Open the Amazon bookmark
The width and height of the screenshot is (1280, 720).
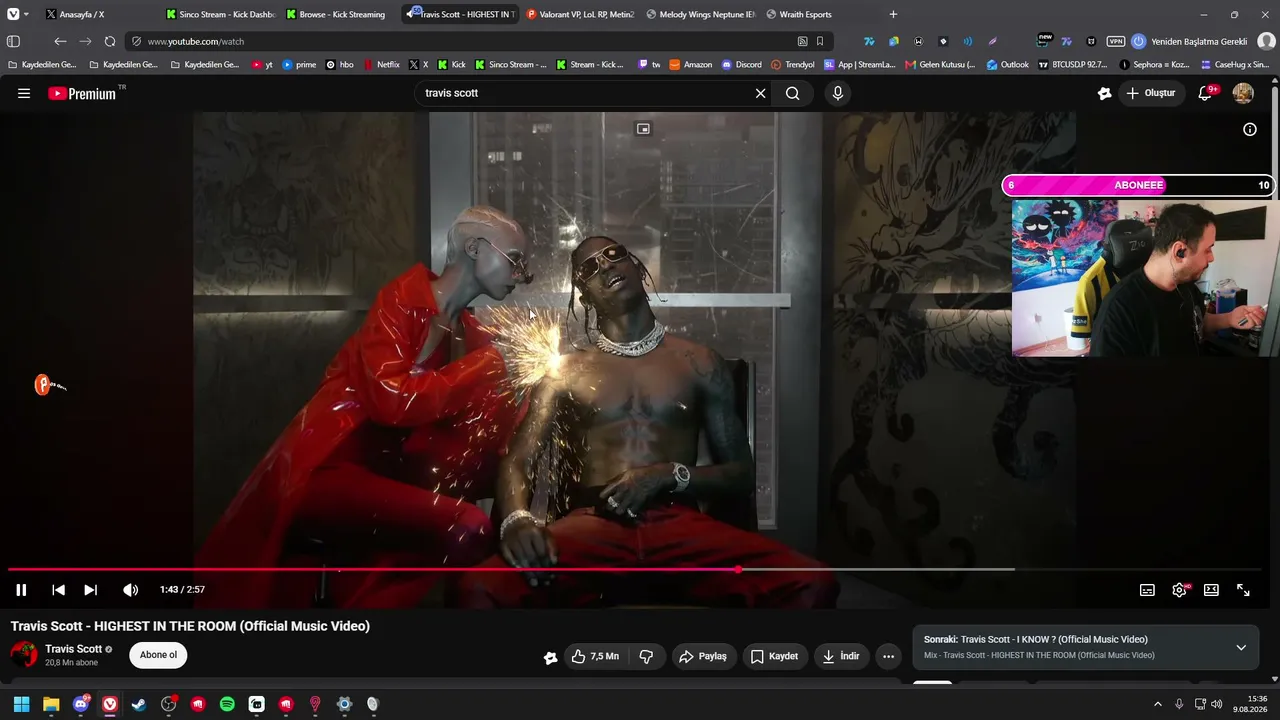click(x=690, y=64)
